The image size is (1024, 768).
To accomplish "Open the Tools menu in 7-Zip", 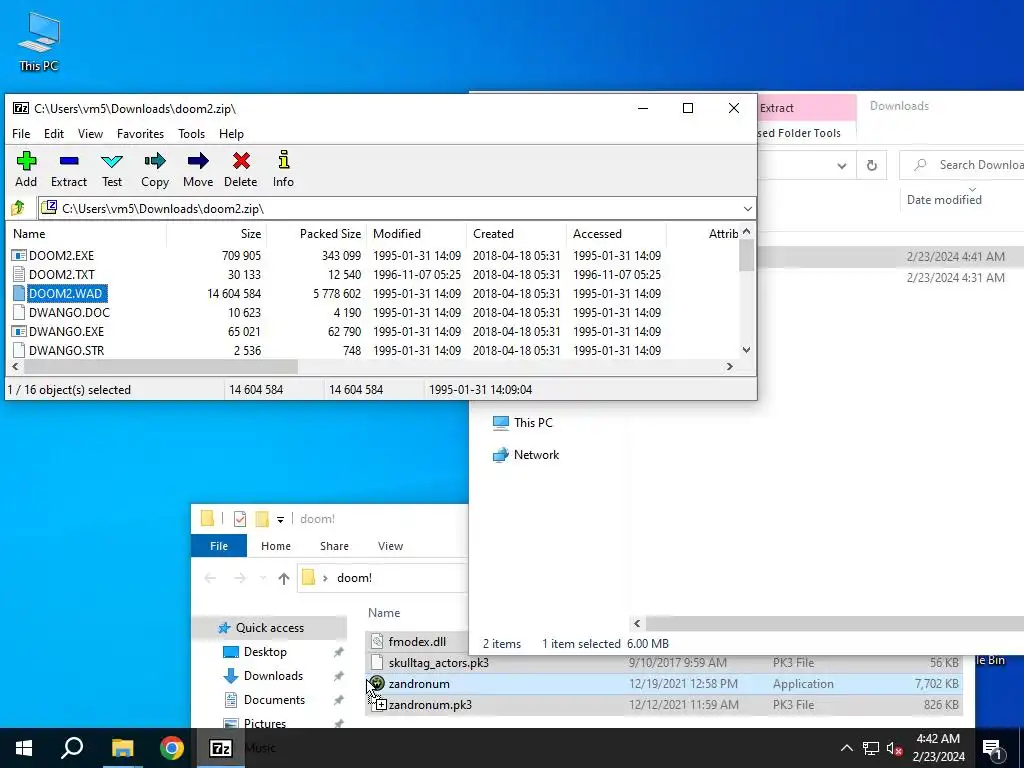I will coord(191,134).
